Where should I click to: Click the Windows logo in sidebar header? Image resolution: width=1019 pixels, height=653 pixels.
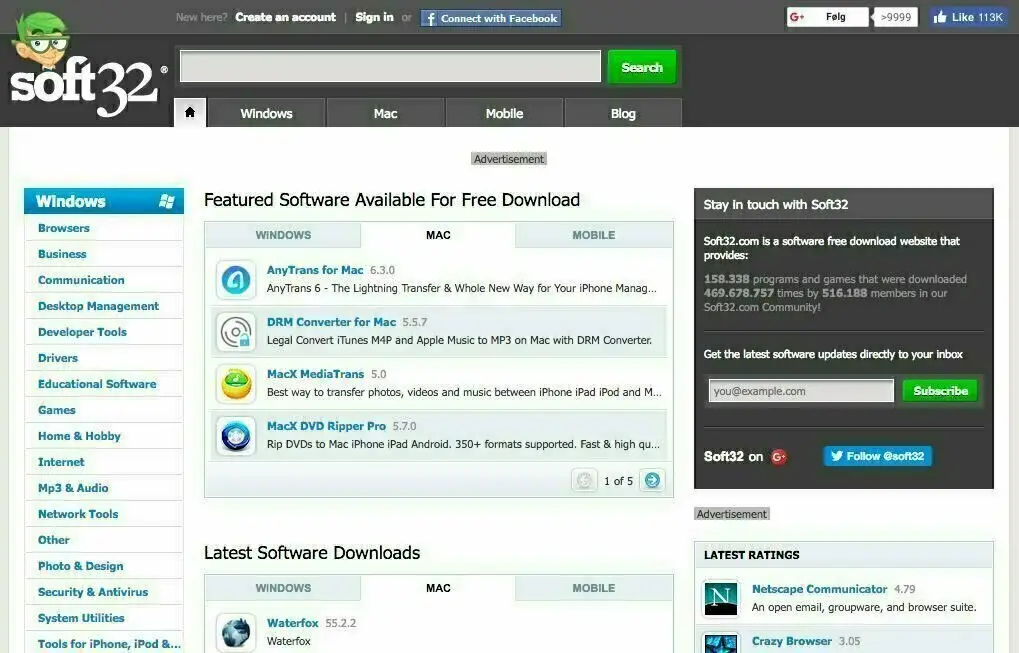point(167,201)
